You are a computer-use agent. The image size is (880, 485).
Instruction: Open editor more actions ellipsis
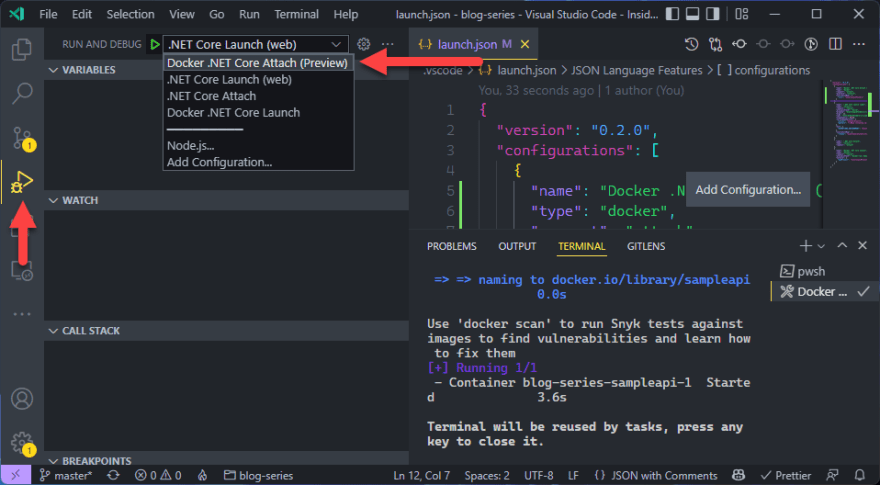click(859, 44)
